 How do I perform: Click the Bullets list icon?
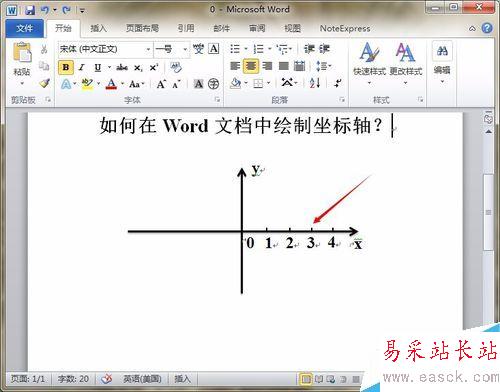pos(235,49)
